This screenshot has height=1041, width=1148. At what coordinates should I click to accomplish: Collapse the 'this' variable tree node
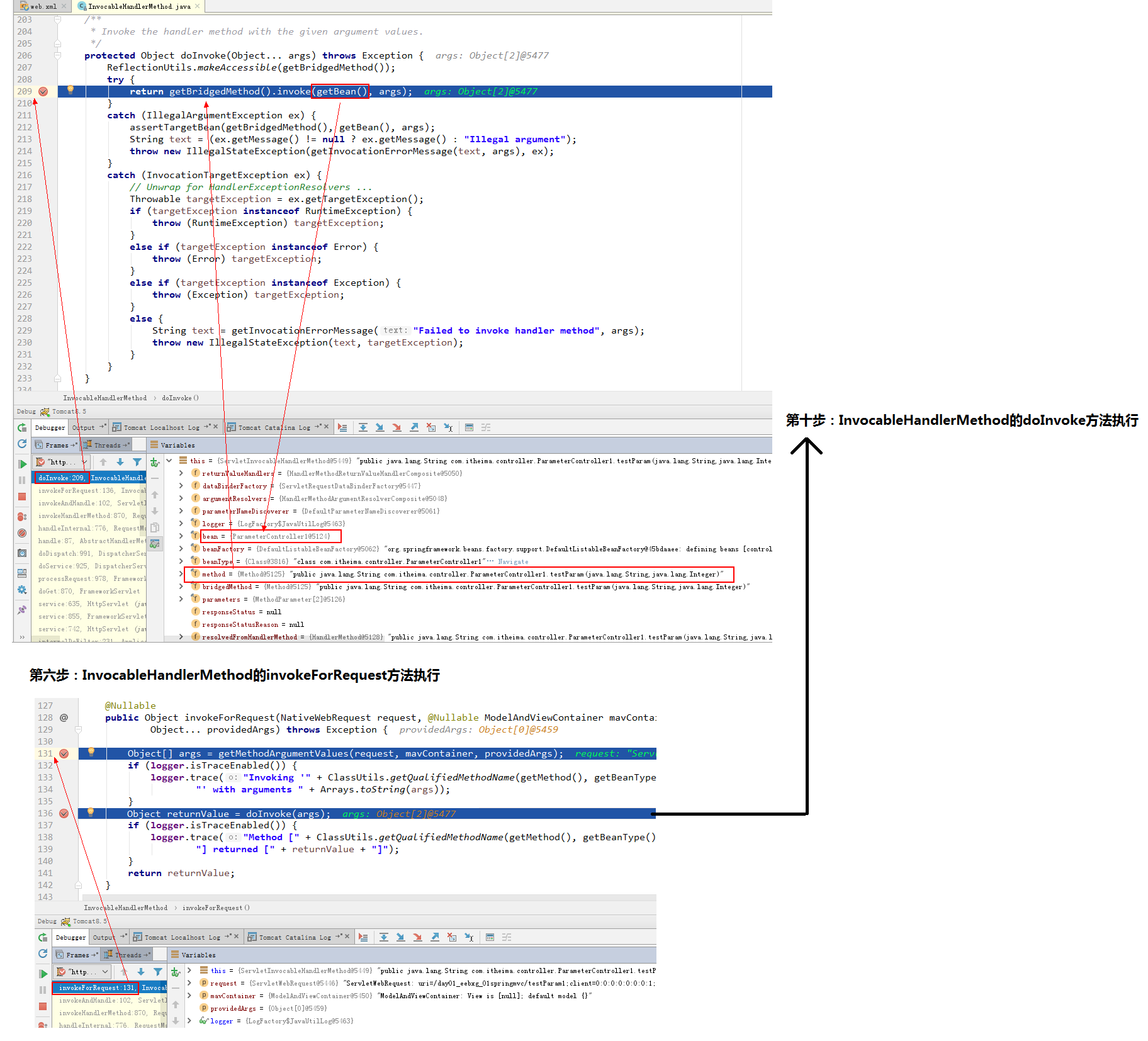tap(169, 461)
